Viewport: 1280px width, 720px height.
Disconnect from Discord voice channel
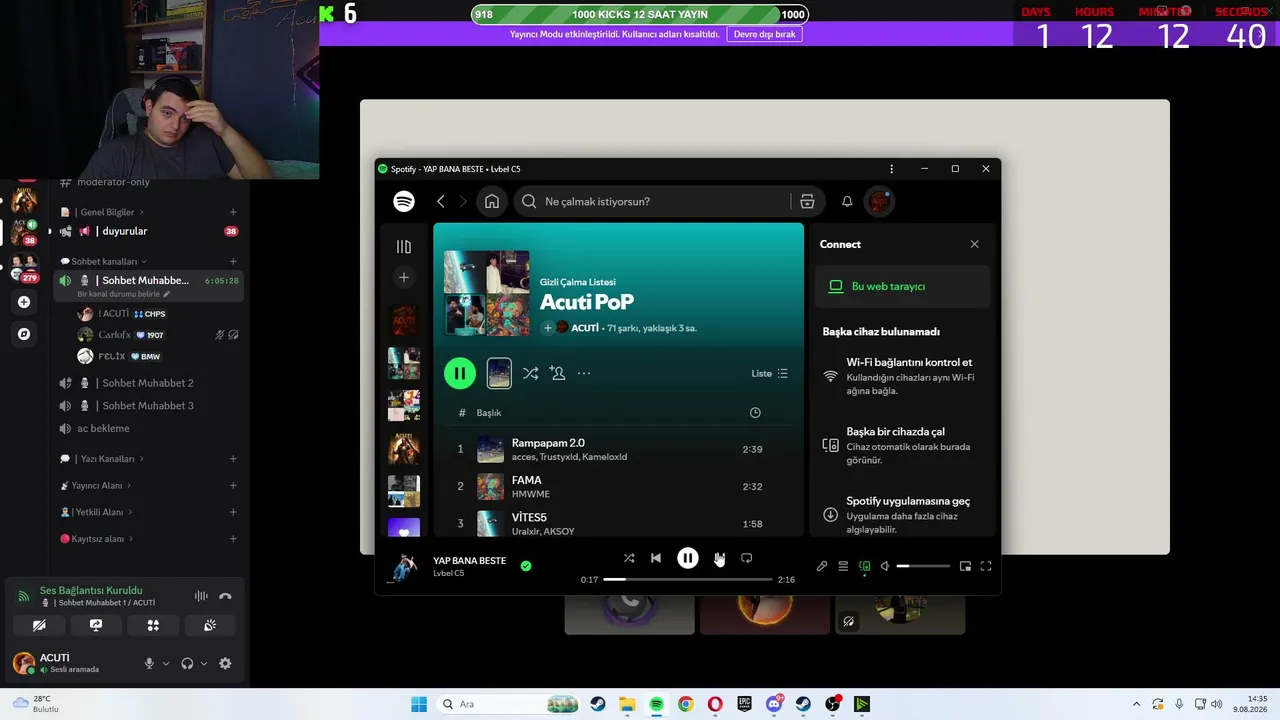(225, 596)
